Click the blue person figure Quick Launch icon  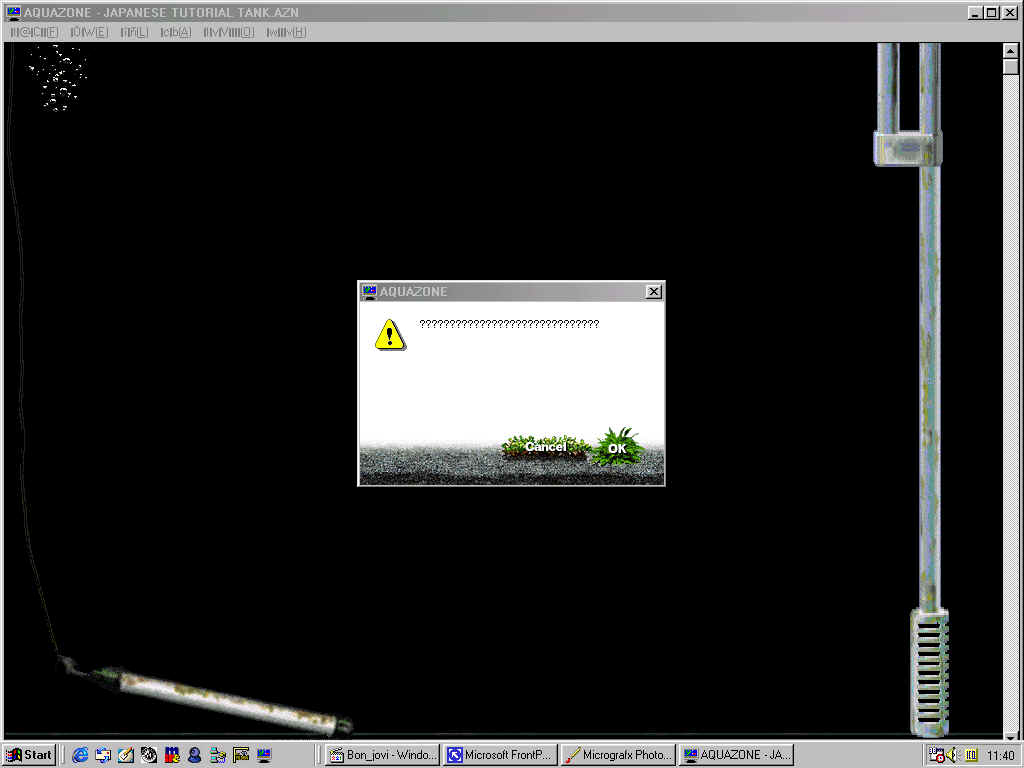tap(195, 755)
